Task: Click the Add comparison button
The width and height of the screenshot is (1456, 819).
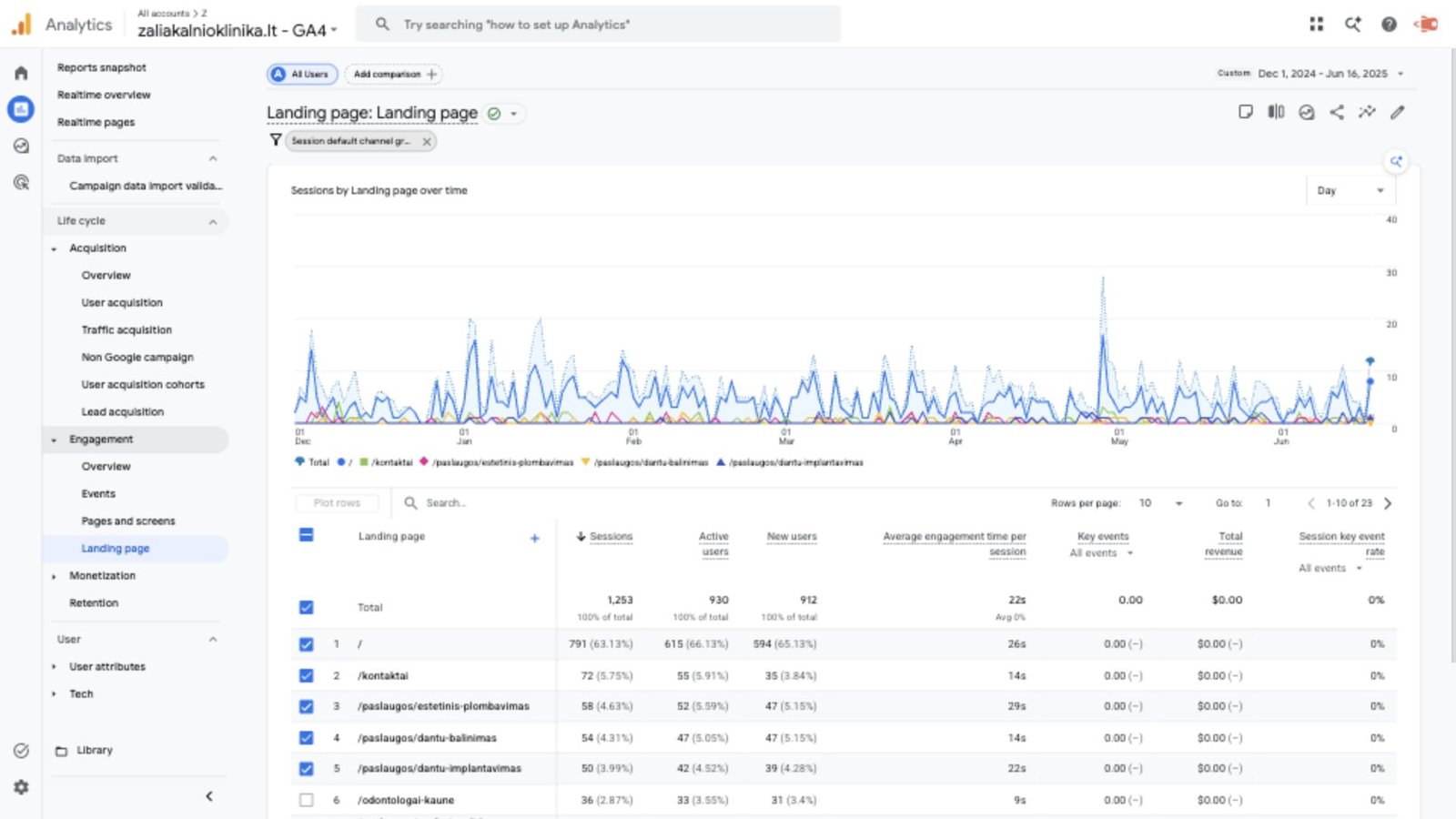Action: tap(394, 75)
